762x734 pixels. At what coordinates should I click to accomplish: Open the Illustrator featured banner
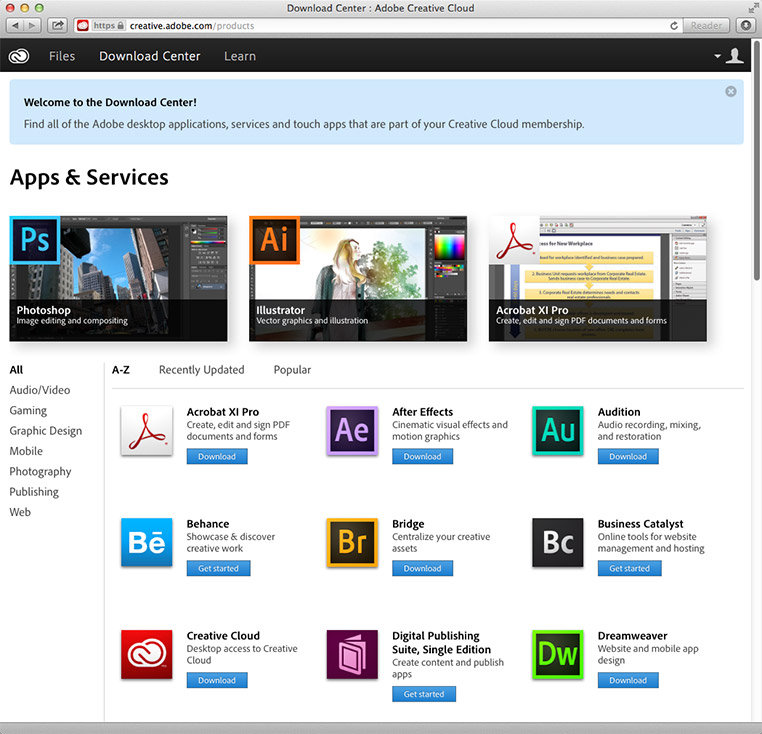[x=358, y=279]
